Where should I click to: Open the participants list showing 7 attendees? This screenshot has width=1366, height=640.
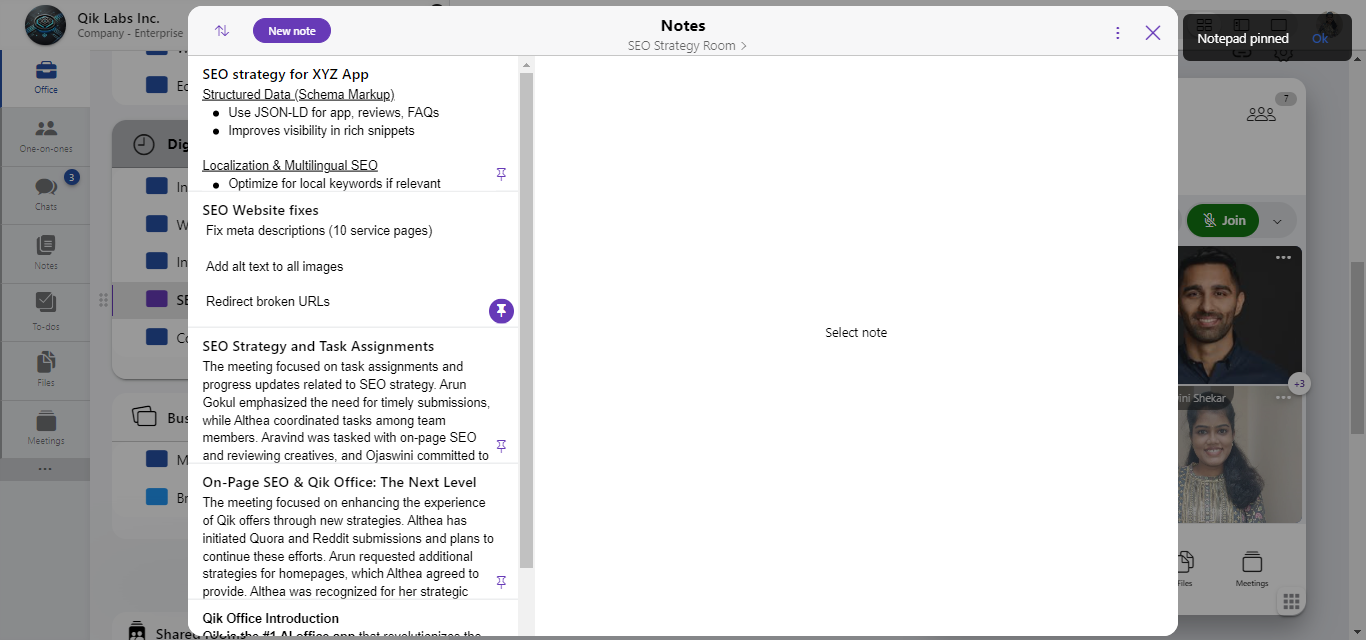pyautogui.click(x=1261, y=112)
